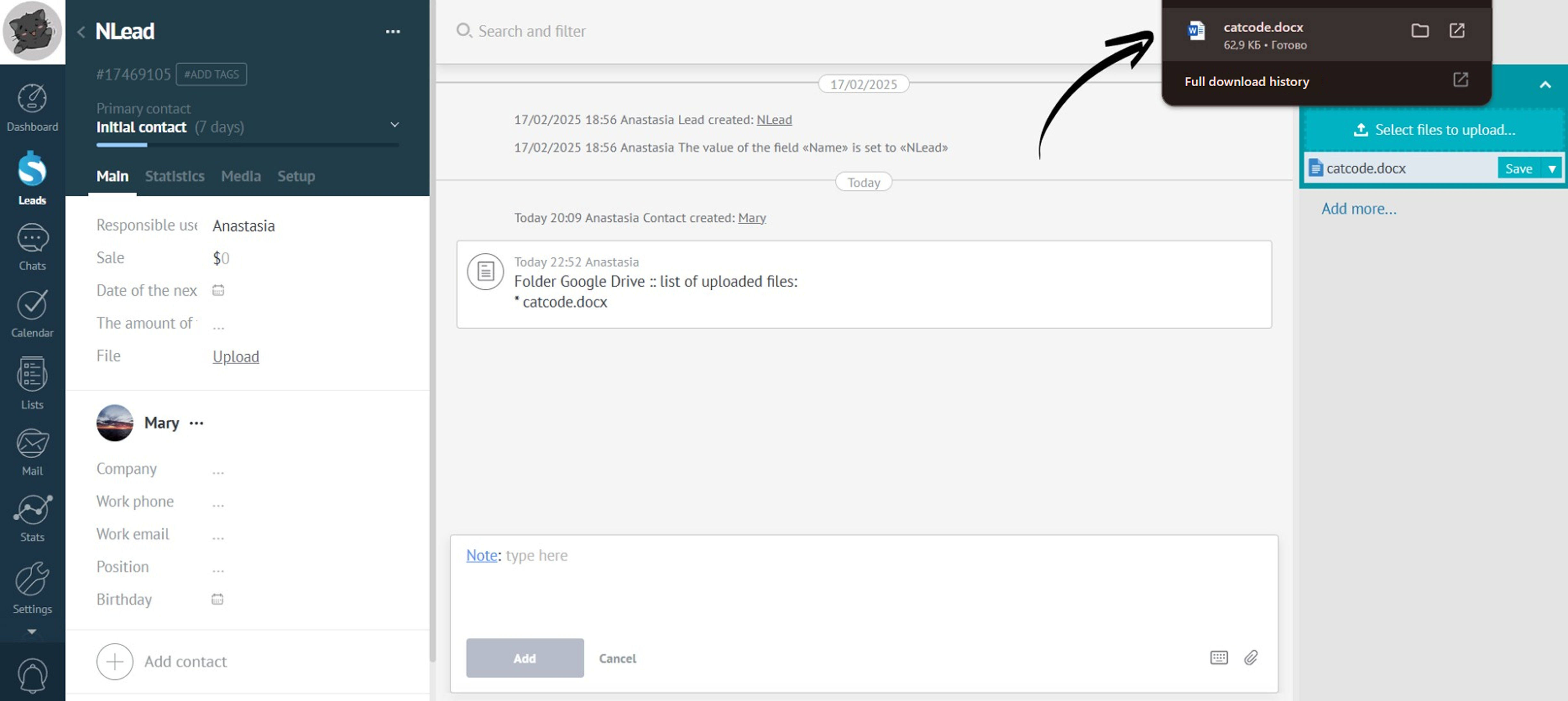This screenshot has width=1568, height=701.
Task: Open Chats from the sidebar
Action: coord(32,239)
